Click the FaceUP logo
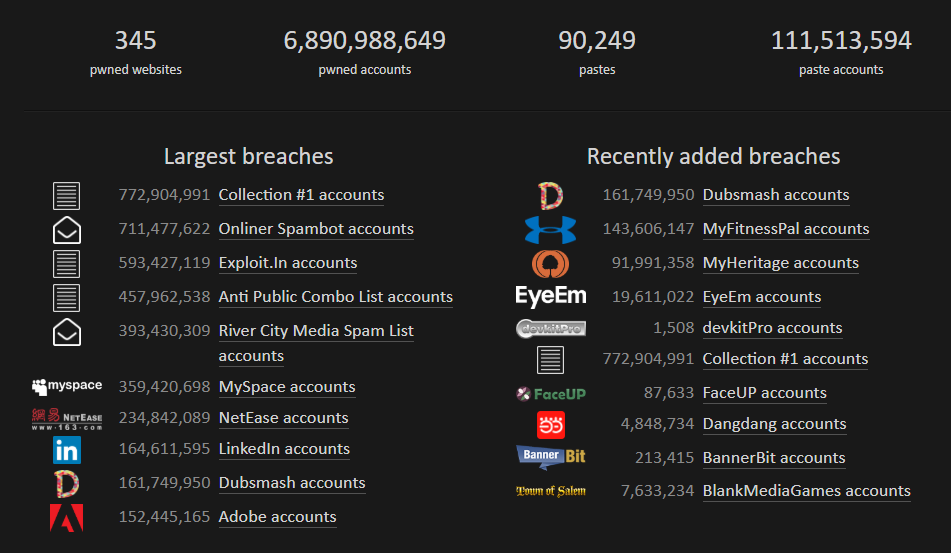Image resolution: width=951 pixels, height=553 pixels. tap(551, 394)
